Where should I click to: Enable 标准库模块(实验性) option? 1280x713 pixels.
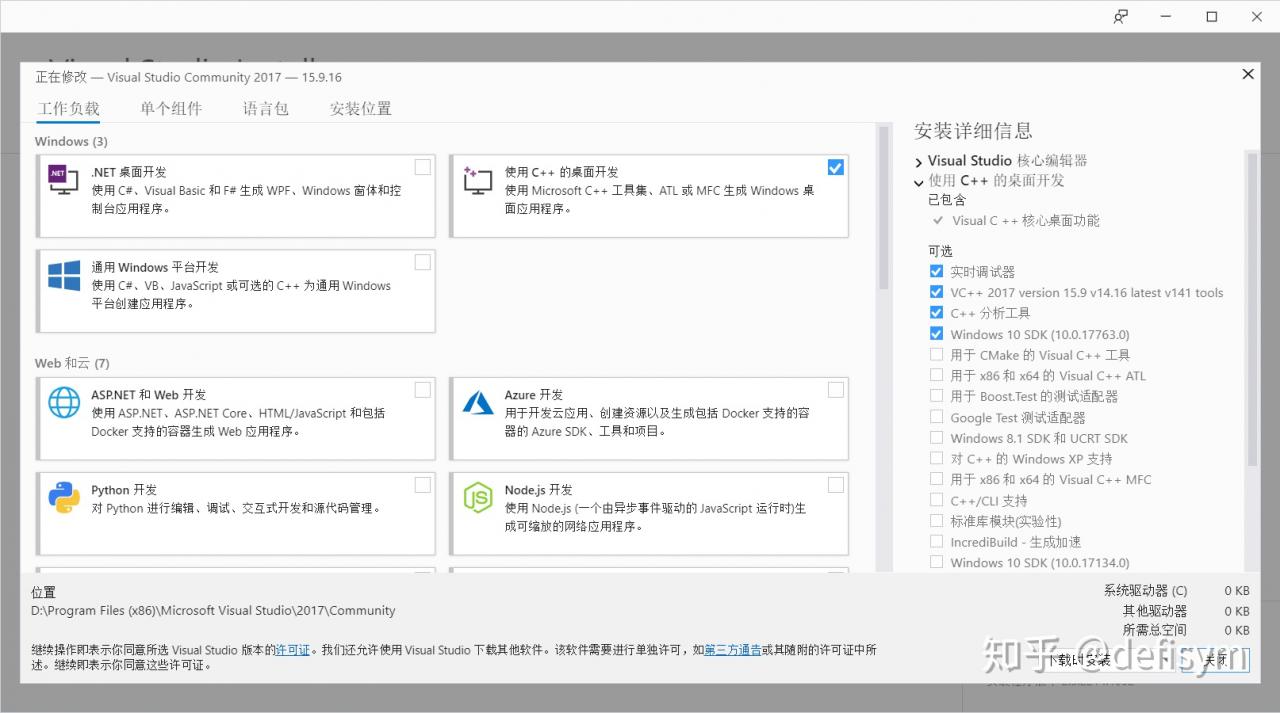coord(936,521)
